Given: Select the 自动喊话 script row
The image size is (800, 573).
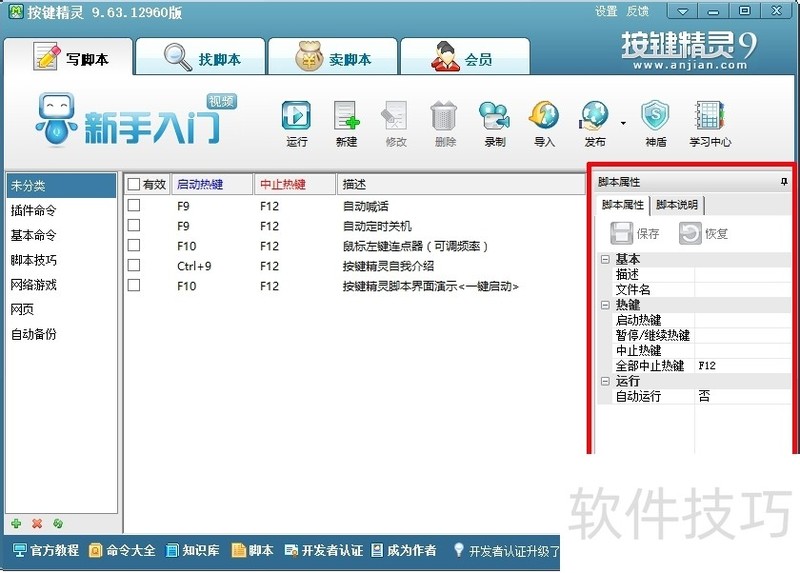Looking at the screenshot, I should (x=354, y=206).
